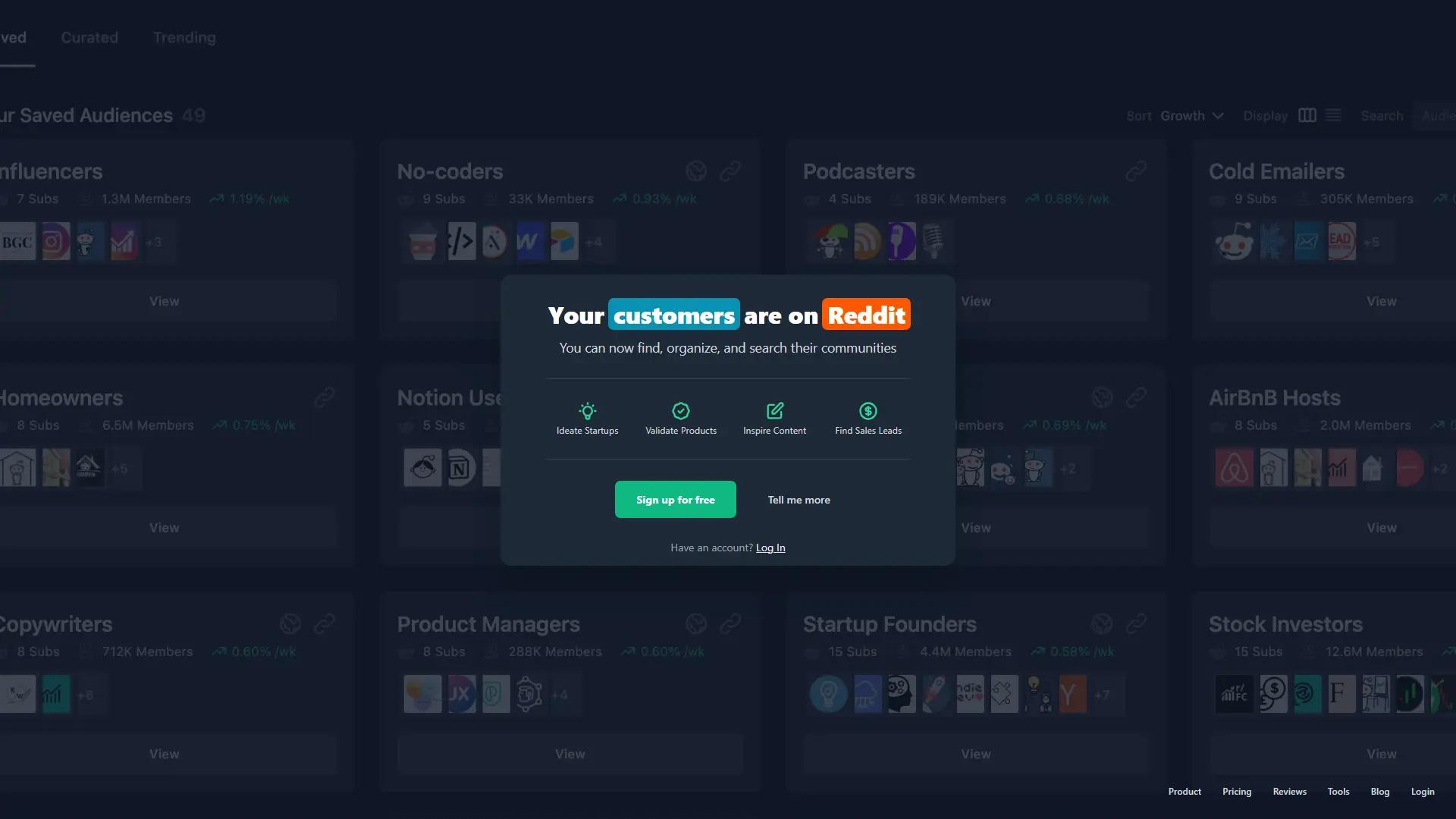Open Pricing in footer navigation
The image size is (1456, 819).
(x=1236, y=791)
